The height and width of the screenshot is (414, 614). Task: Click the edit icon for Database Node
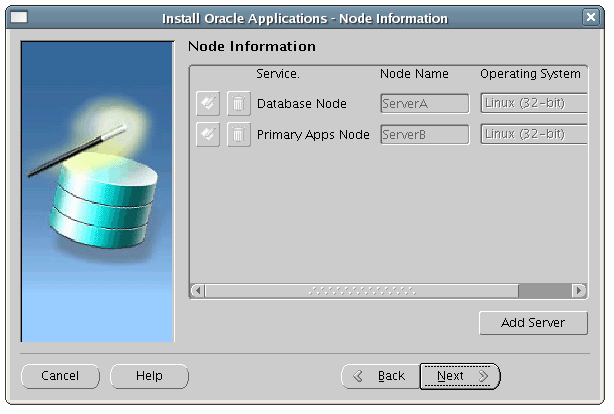point(208,103)
